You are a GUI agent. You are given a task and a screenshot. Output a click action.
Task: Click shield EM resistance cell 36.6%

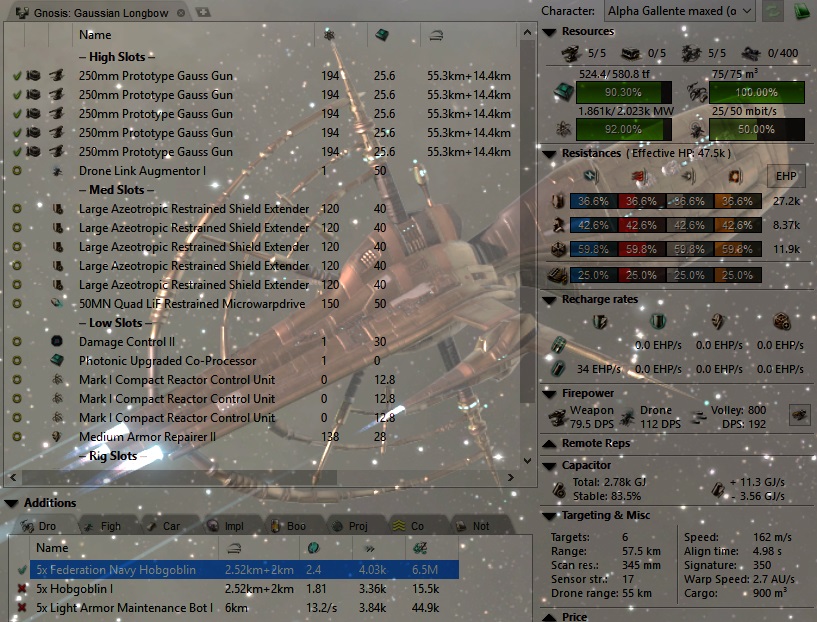593,201
